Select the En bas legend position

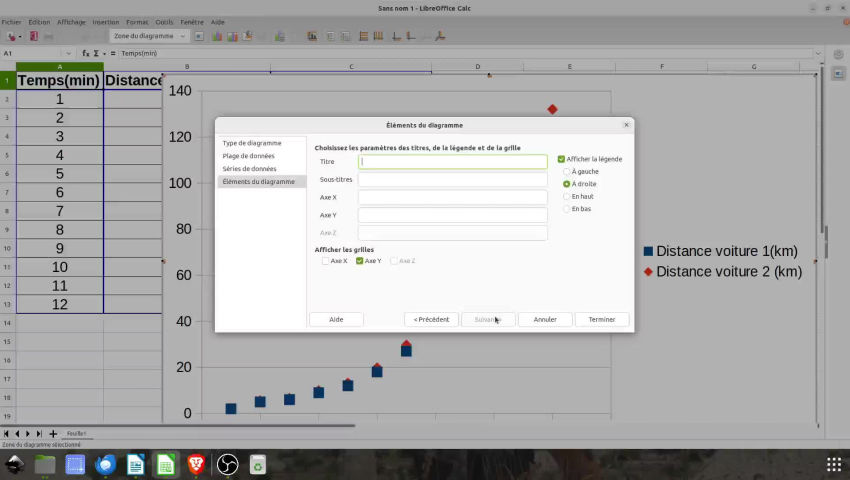click(567, 209)
